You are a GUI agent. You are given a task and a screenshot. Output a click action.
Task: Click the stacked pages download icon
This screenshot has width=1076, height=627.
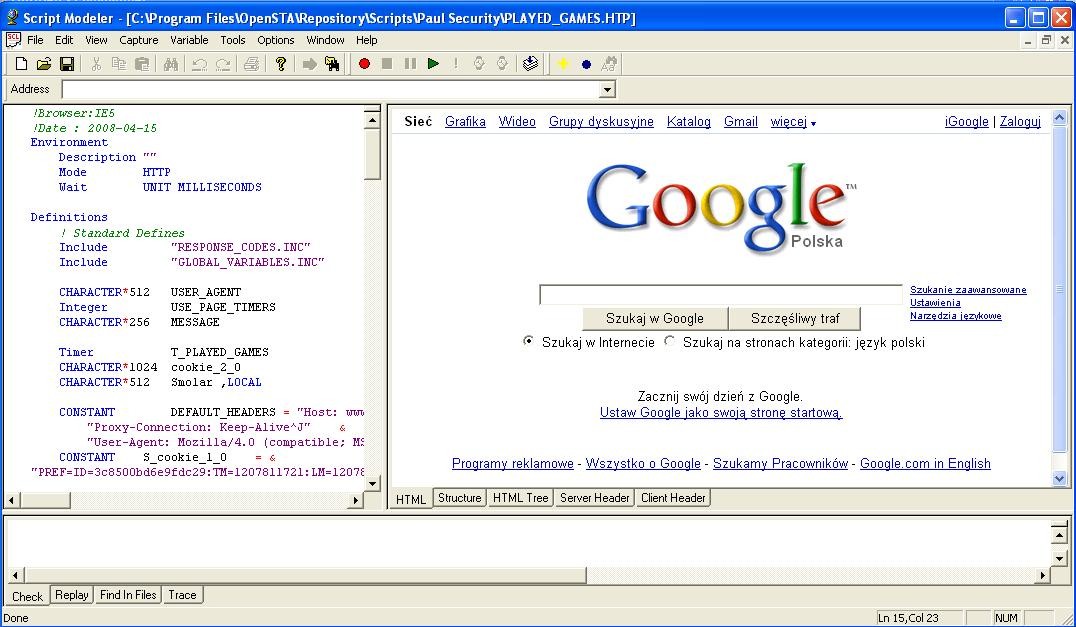click(x=530, y=64)
